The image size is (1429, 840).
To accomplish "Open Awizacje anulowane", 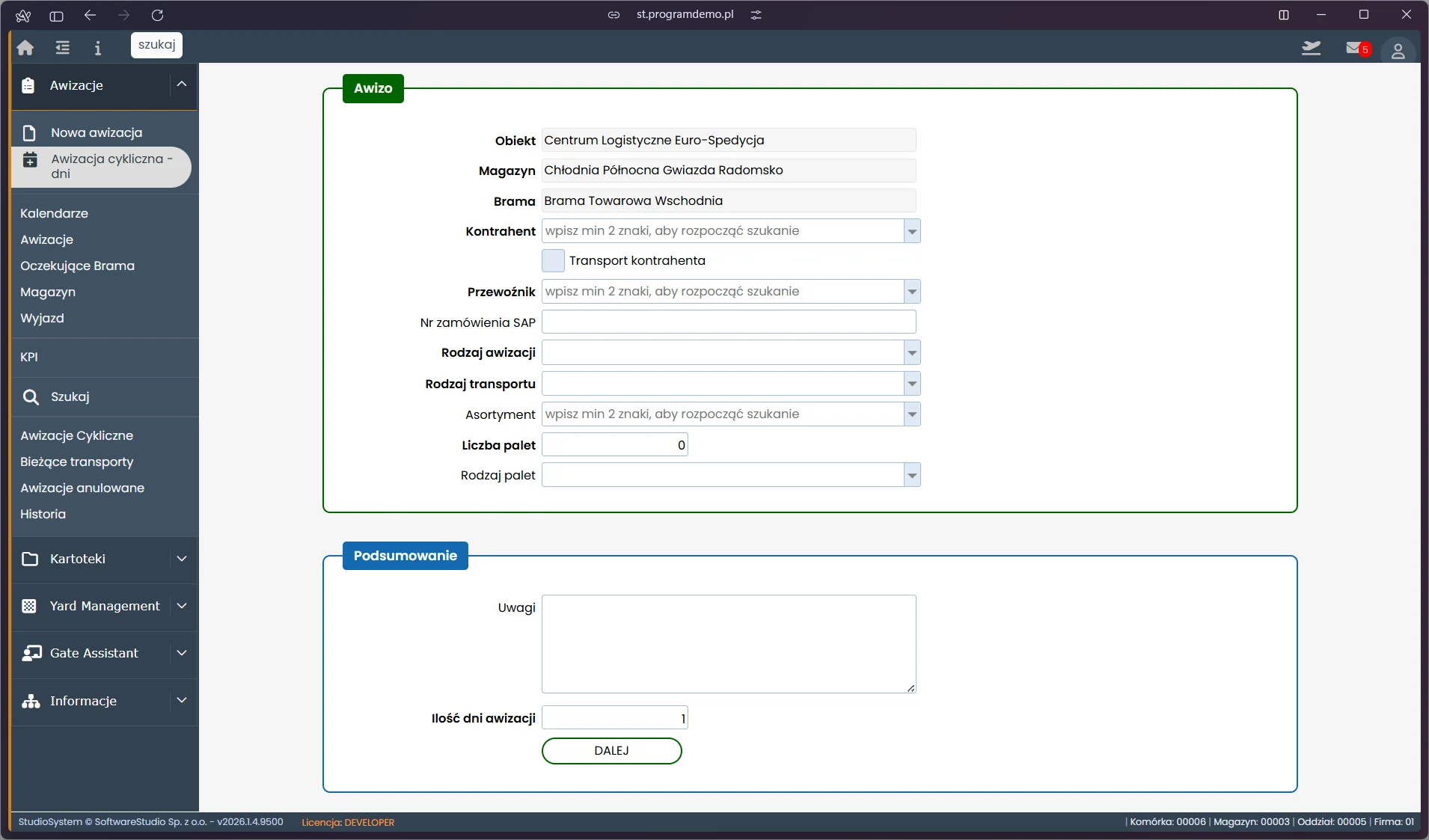I will 82,488.
